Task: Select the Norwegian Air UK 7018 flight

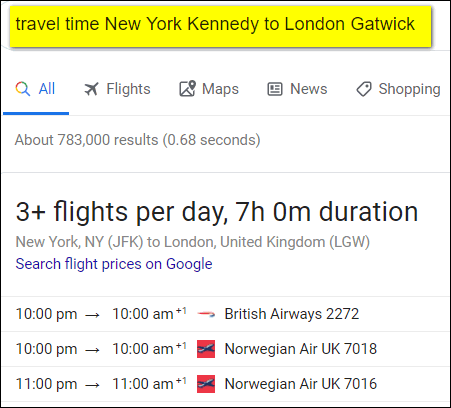Action: [225, 349]
